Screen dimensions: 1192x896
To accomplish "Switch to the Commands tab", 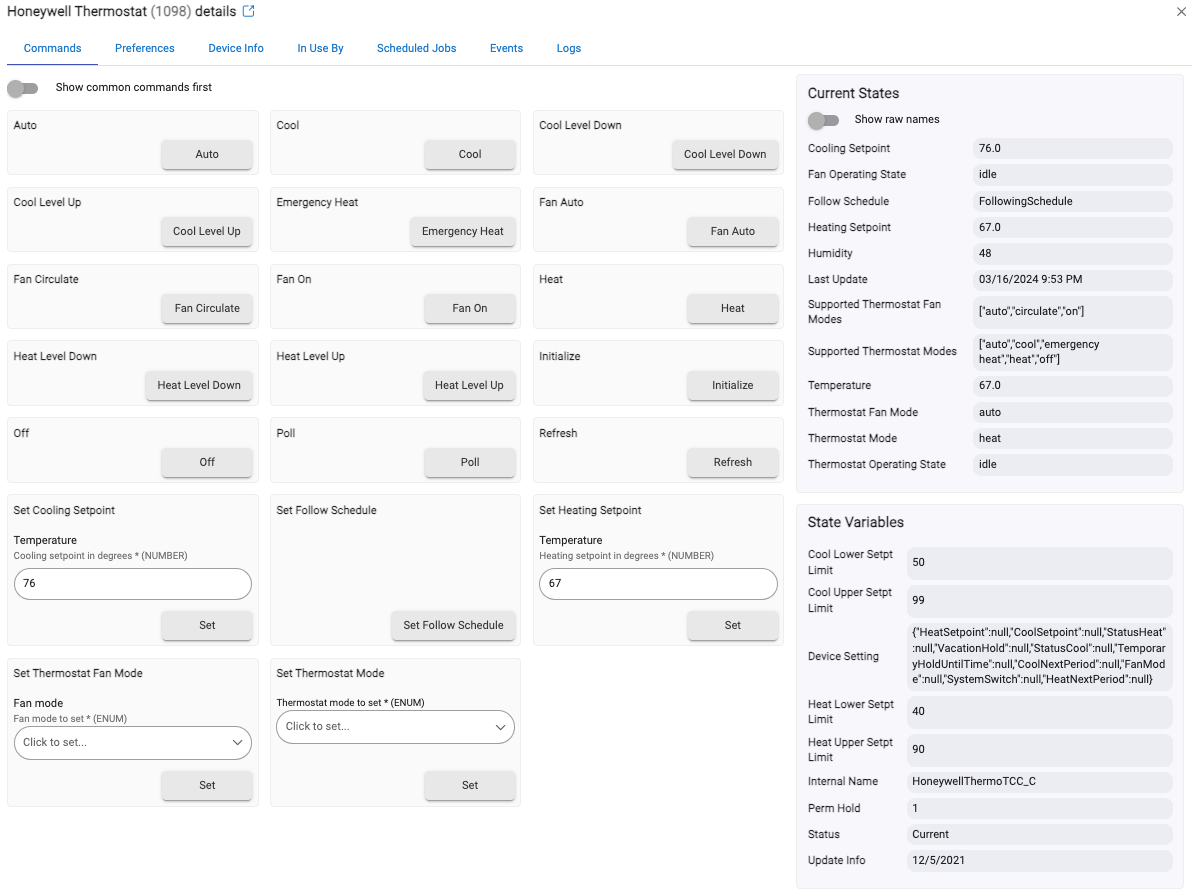I will click(x=52, y=48).
